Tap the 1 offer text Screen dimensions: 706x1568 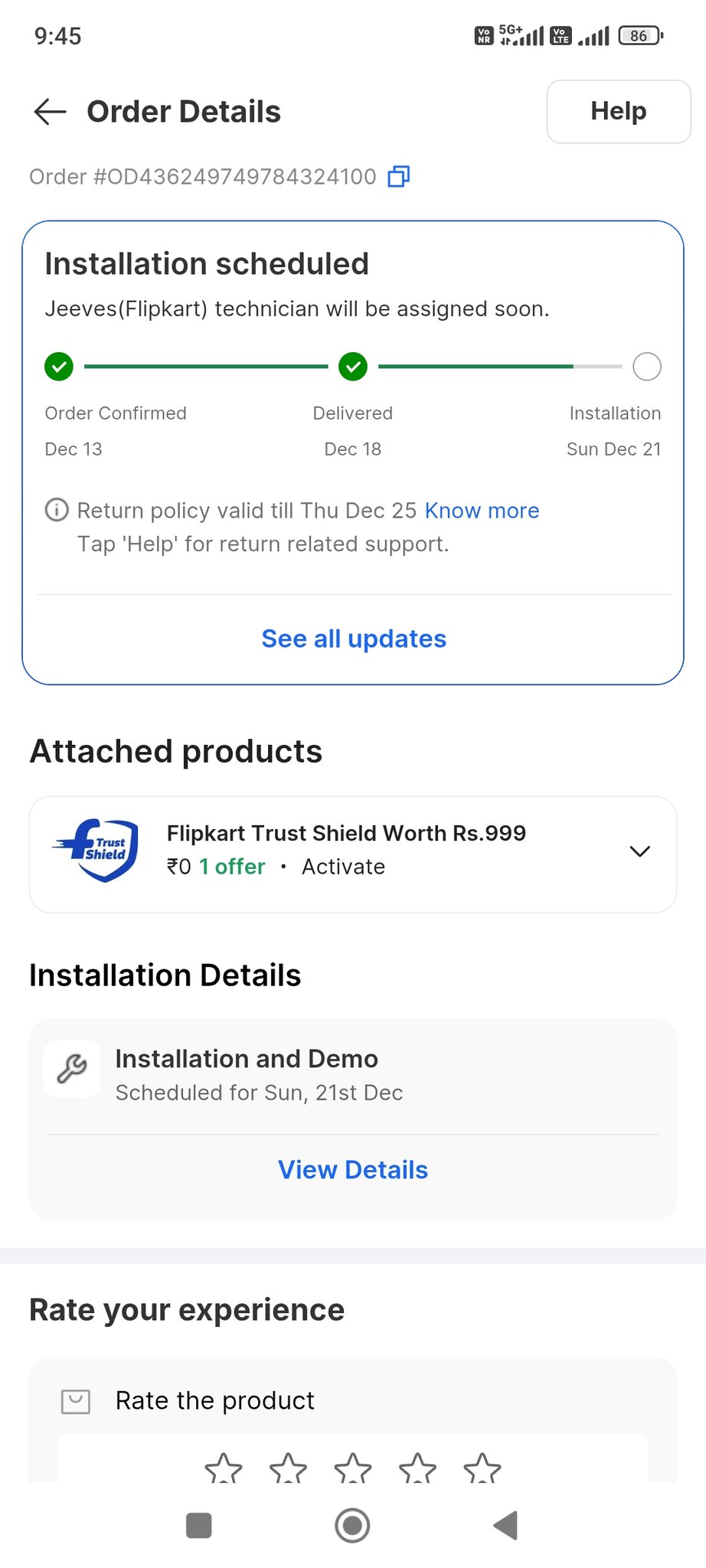tap(232, 867)
